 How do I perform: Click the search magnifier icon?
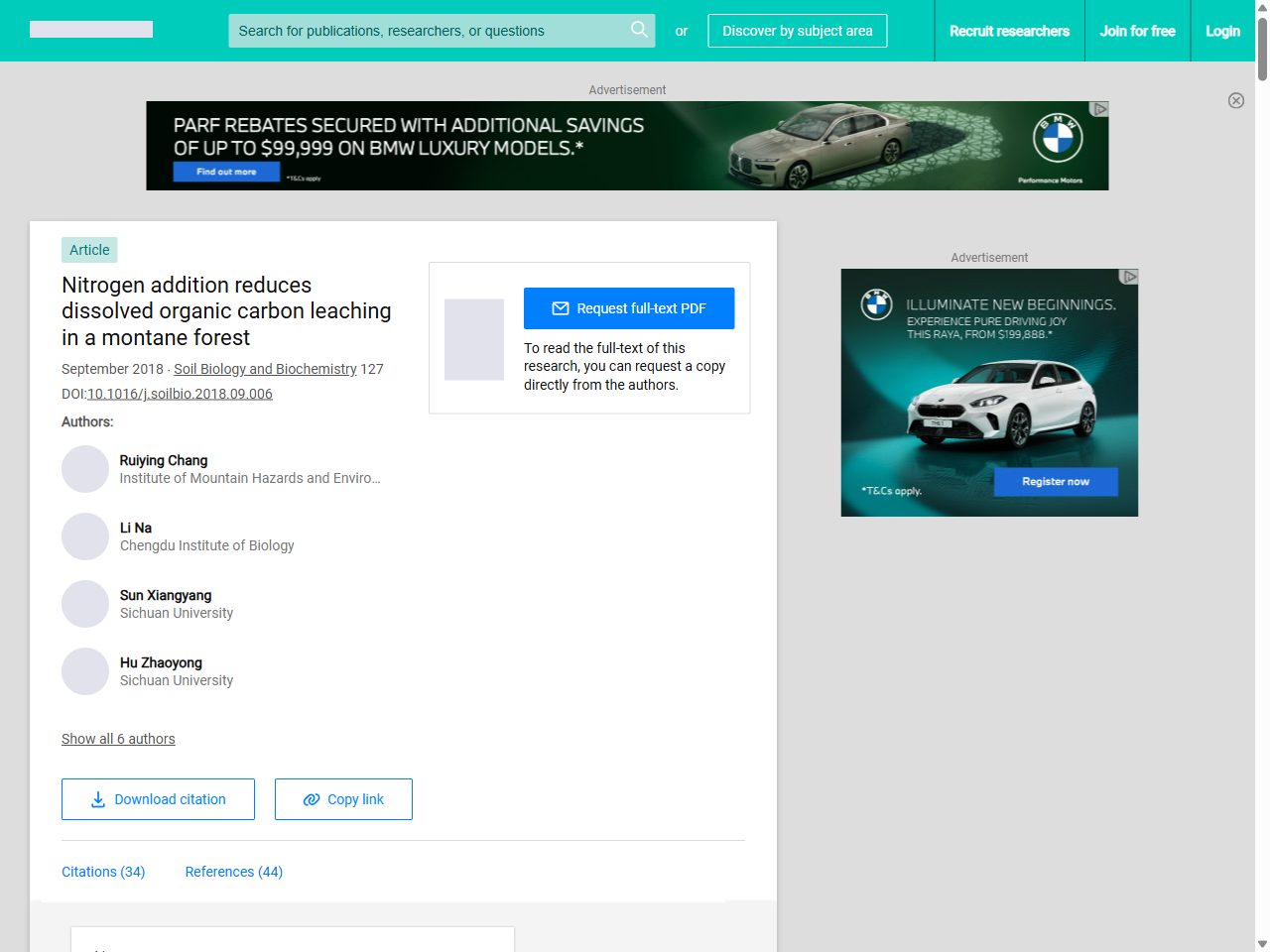(x=639, y=31)
